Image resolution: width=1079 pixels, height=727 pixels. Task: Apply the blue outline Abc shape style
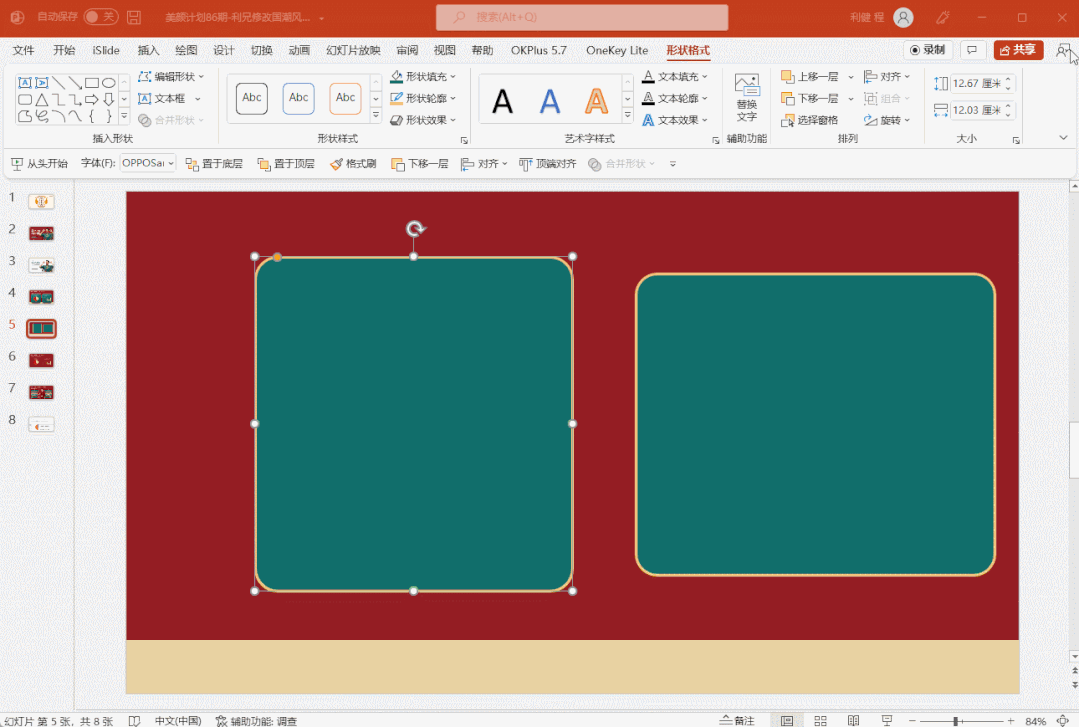pyautogui.click(x=299, y=98)
